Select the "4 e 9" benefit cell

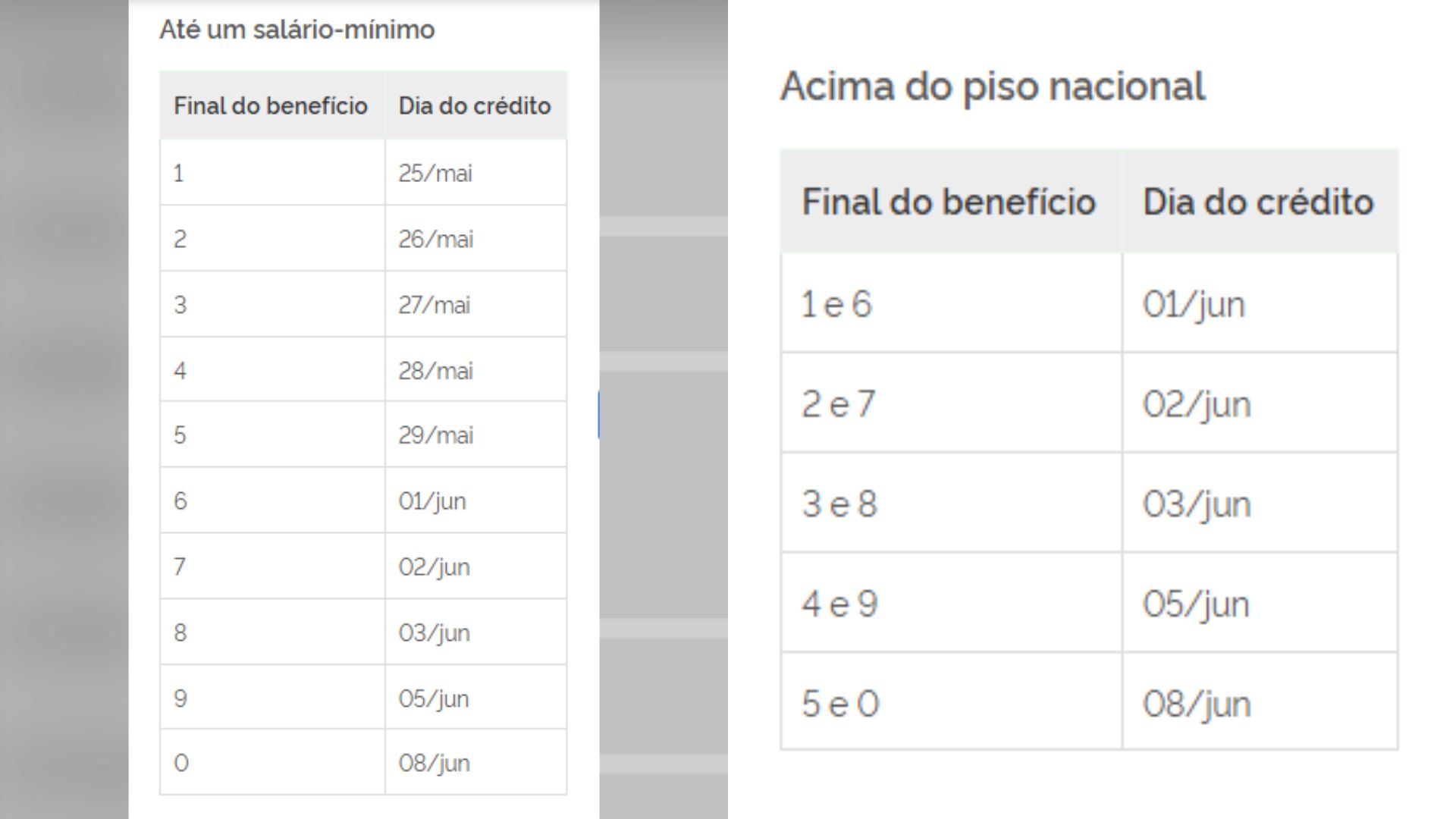pyautogui.click(x=839, y=604)
